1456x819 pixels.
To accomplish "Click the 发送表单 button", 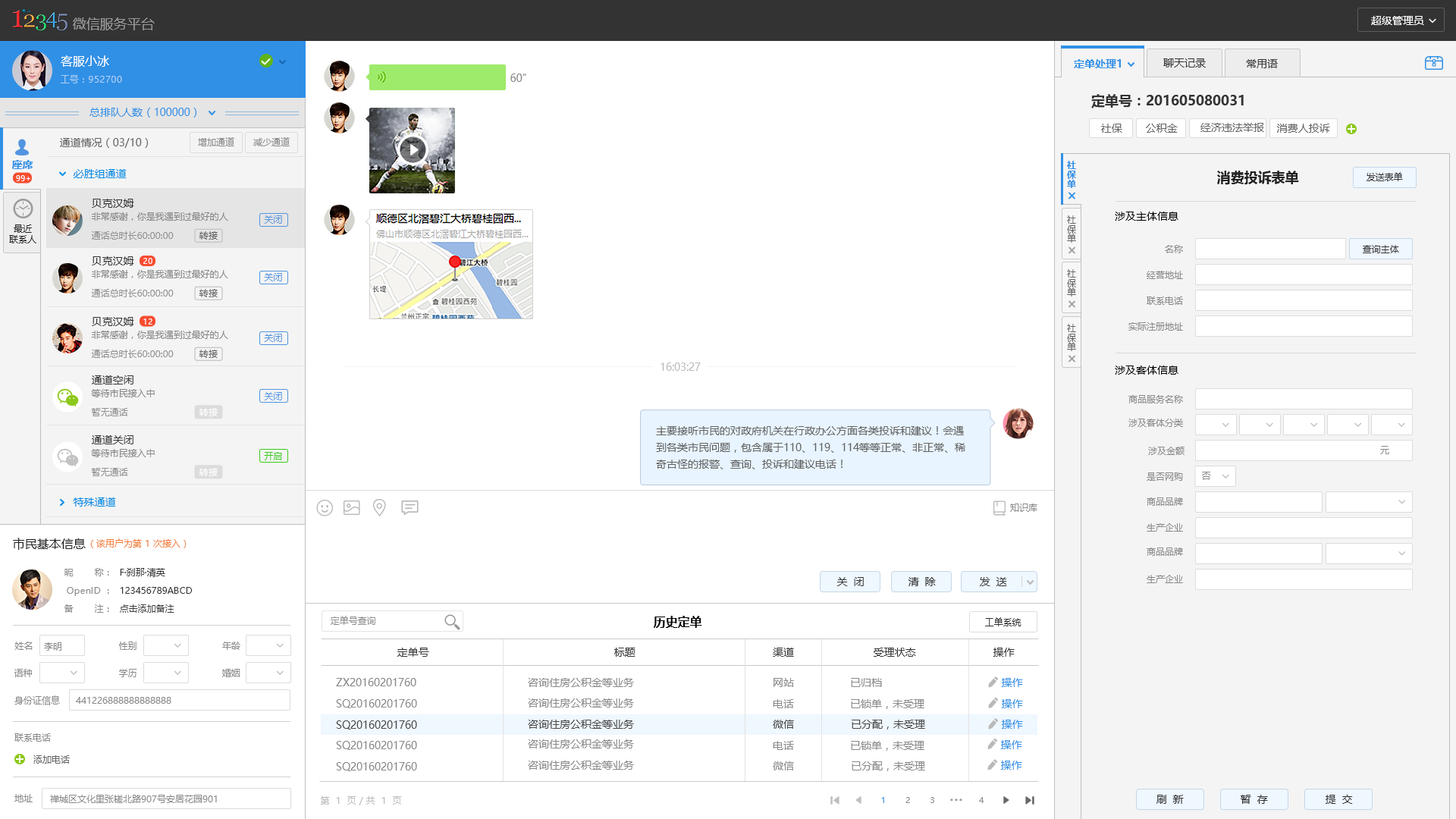I will [1384, 177].
